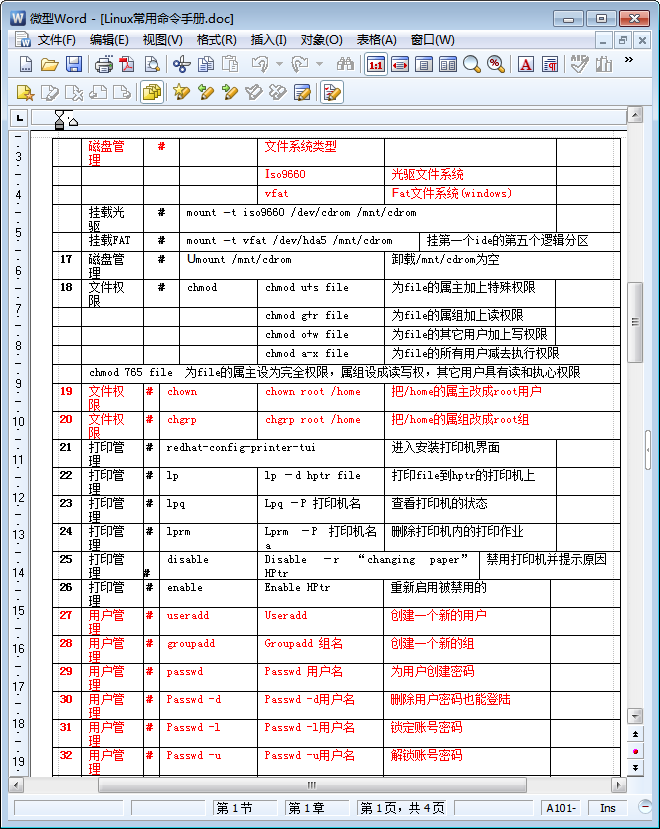Go to previous comment icon

98,93
